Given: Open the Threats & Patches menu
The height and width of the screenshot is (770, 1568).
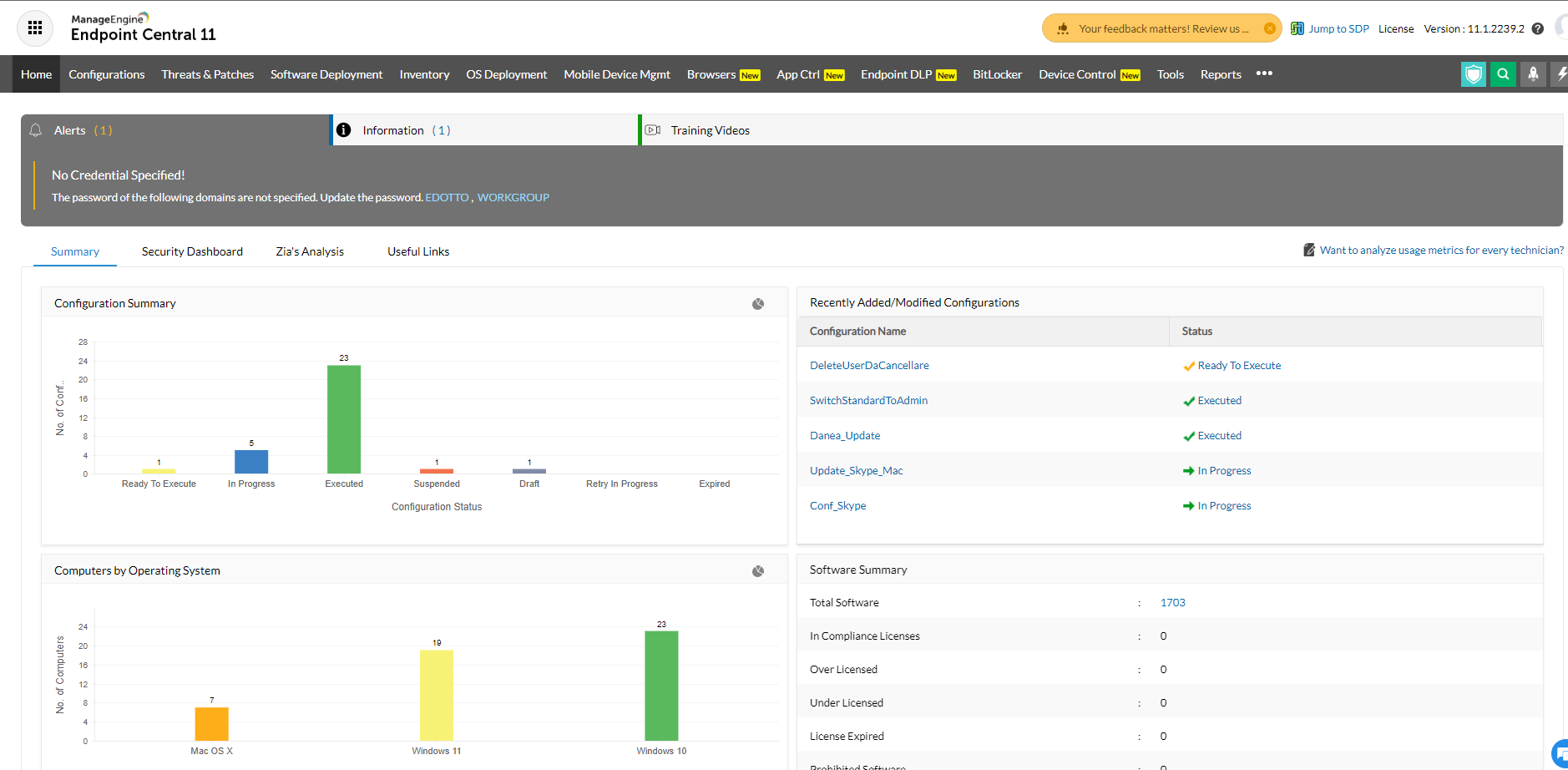Looking at the screenshot, I should coord(207,74).
